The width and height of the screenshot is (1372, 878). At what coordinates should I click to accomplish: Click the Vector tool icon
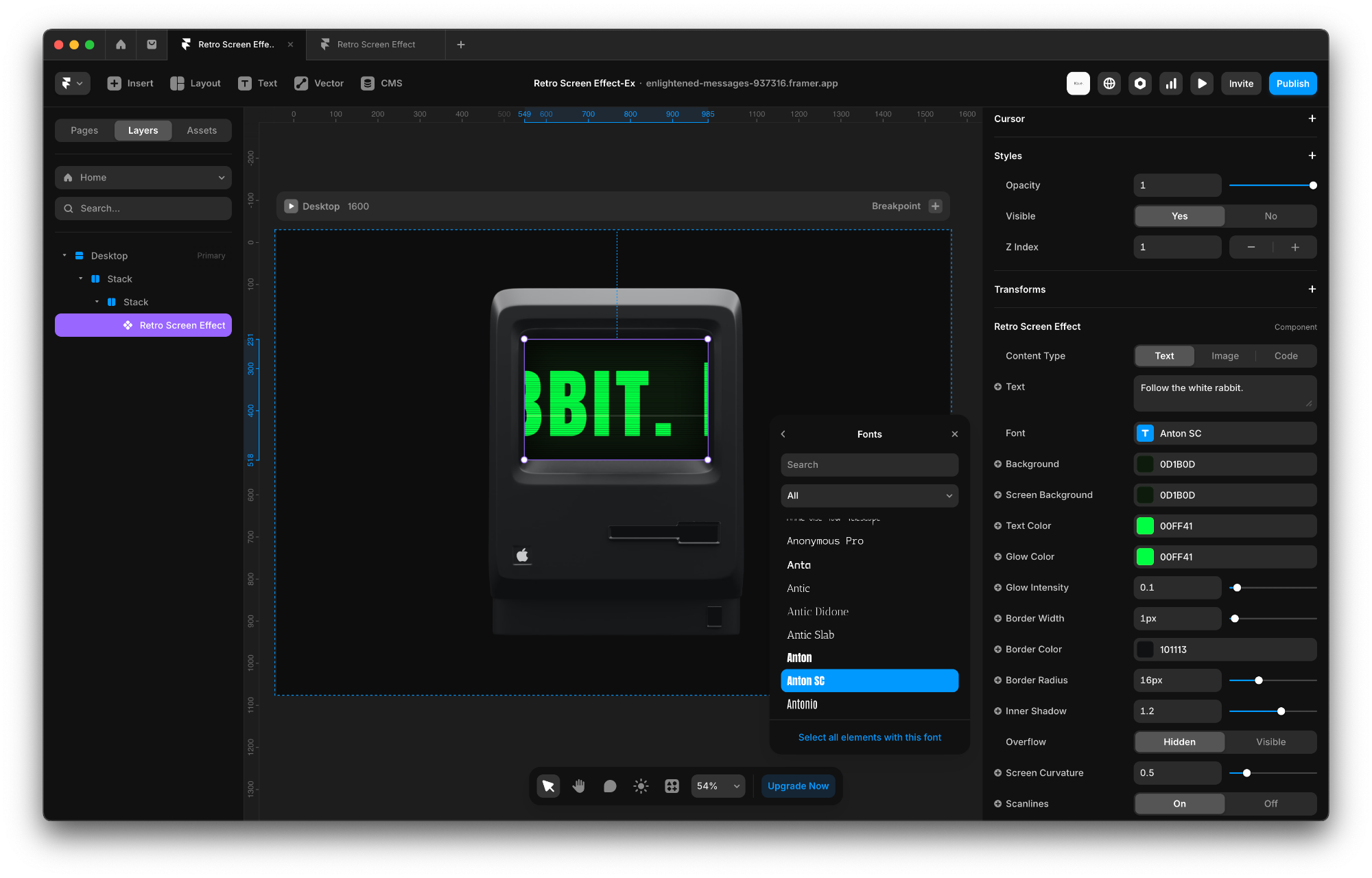[x=301, y=83]
